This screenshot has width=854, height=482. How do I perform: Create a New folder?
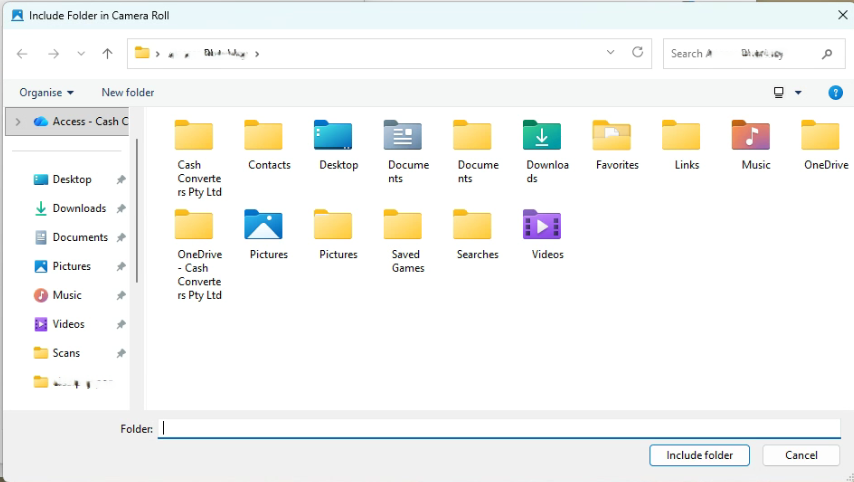point(127,93)
